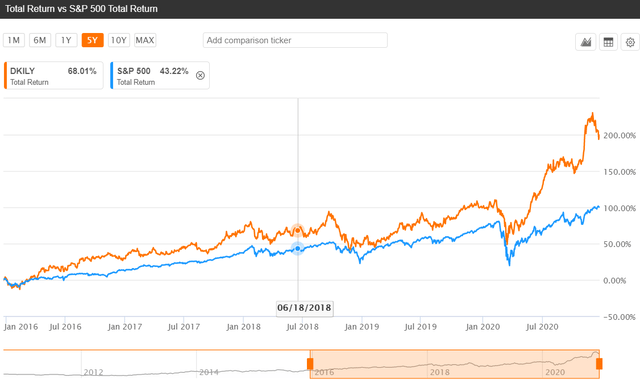Screen dimensions: 640x387
Task: Remove S&P 500 comparison with the X icon
Action: click(x=200, y=76)
